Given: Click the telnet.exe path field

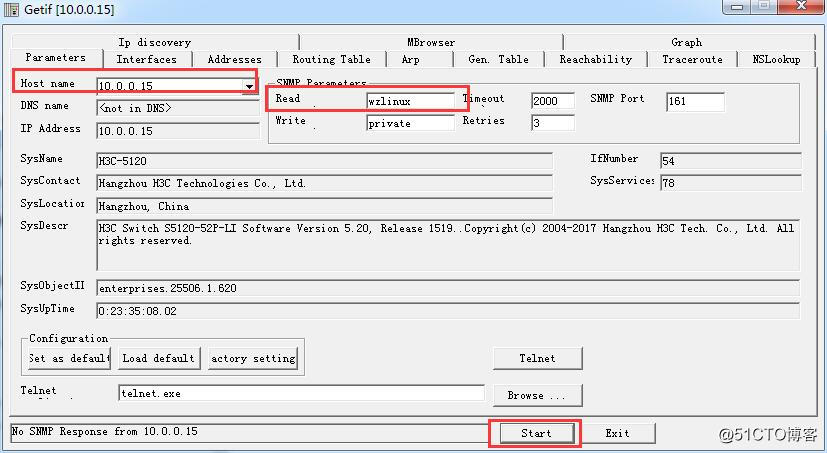Looking at the screenshot, I should pos(301,393).
